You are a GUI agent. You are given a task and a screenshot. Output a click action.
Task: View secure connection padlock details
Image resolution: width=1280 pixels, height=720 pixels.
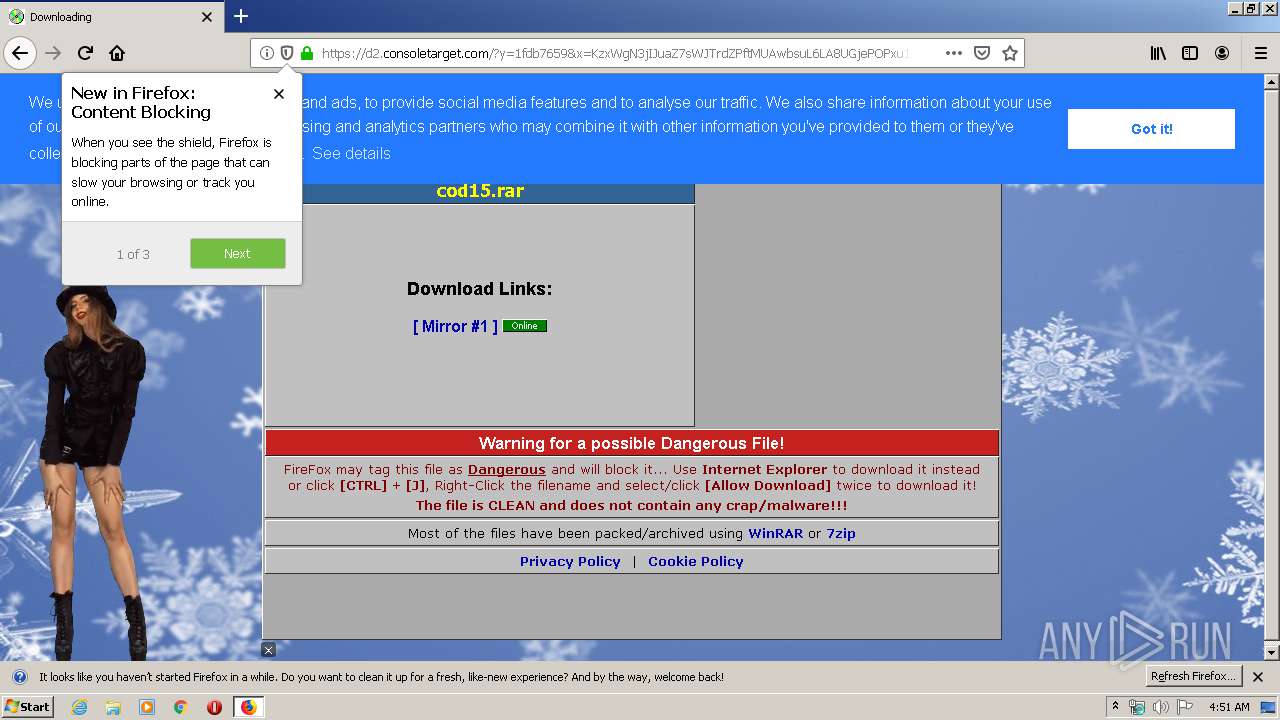(307, 53)
